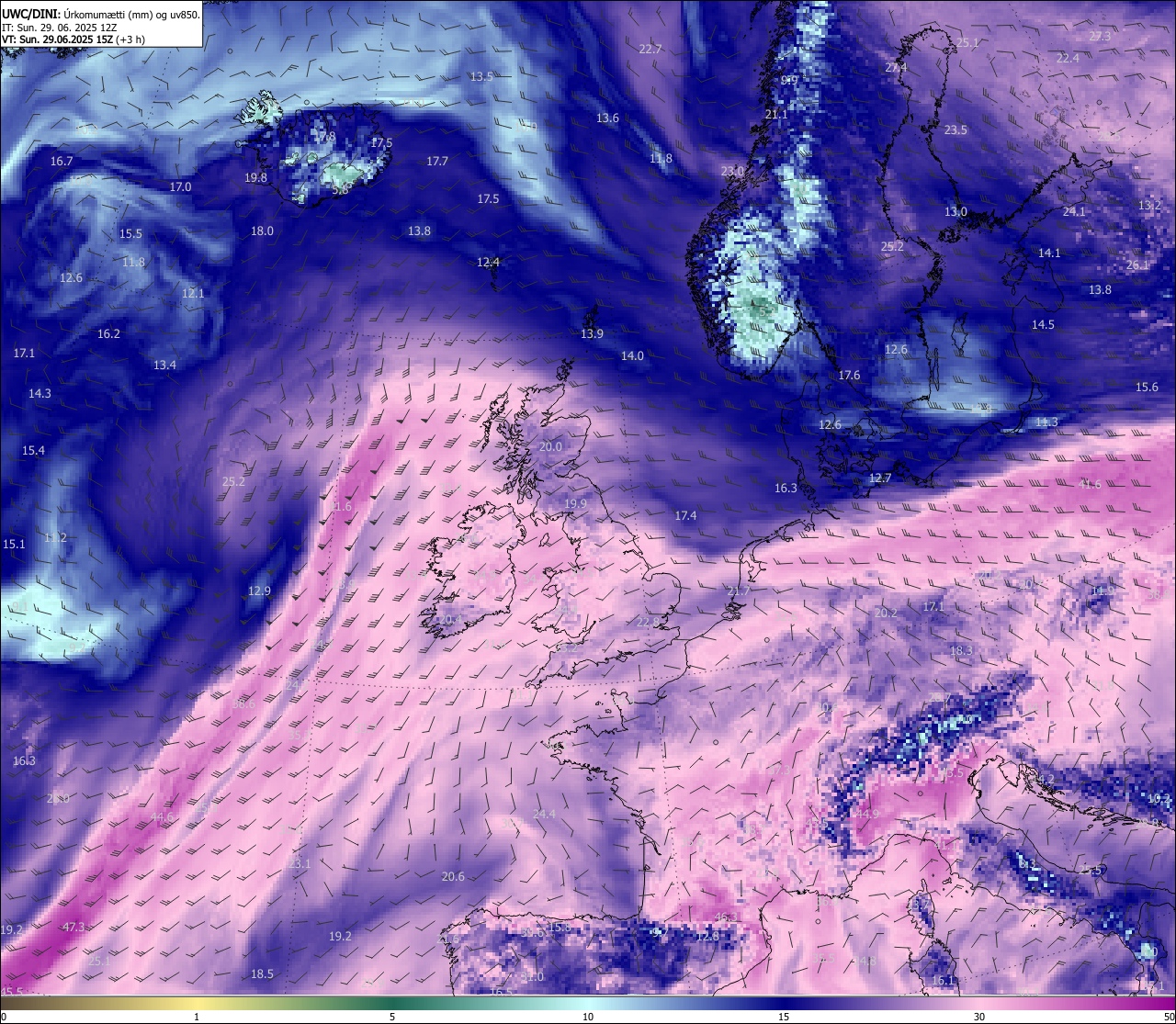
Task: Click the 'VT: Sun. 29.06.2025 15Z (+3 h)' line
Action: point(73,39)
